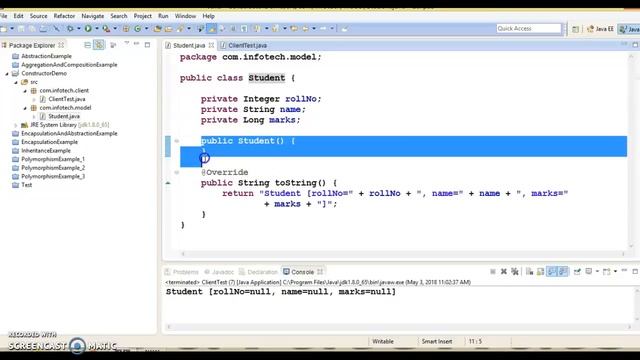Click the Forward navigation arrow in the toolbar

323,29
